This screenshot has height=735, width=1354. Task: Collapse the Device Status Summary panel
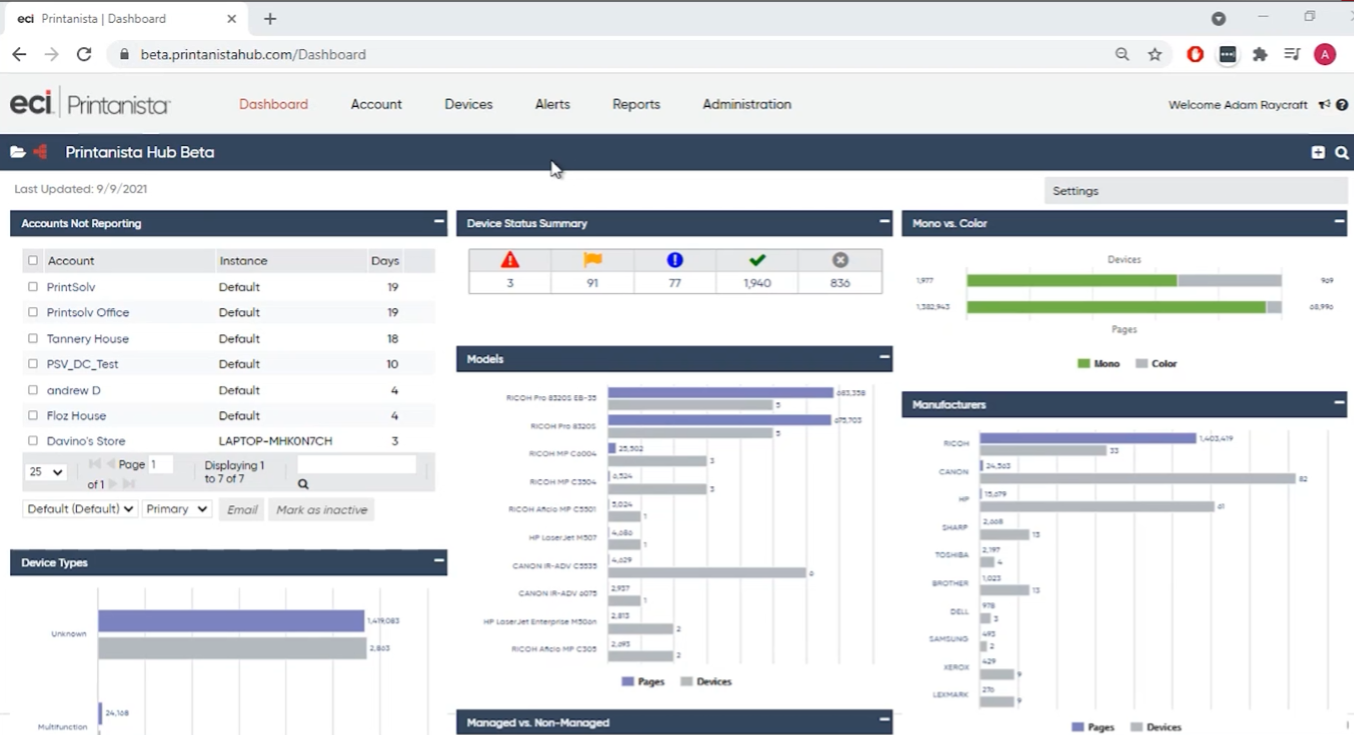(884, 222)
